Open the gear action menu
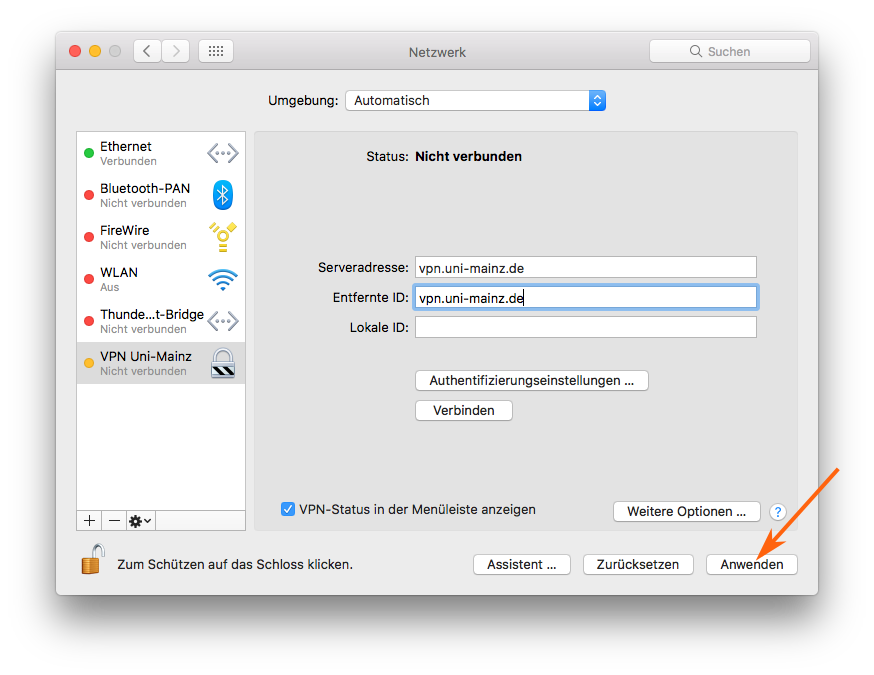Viewport: 874px width, 675px height. [x=140, y=521]
